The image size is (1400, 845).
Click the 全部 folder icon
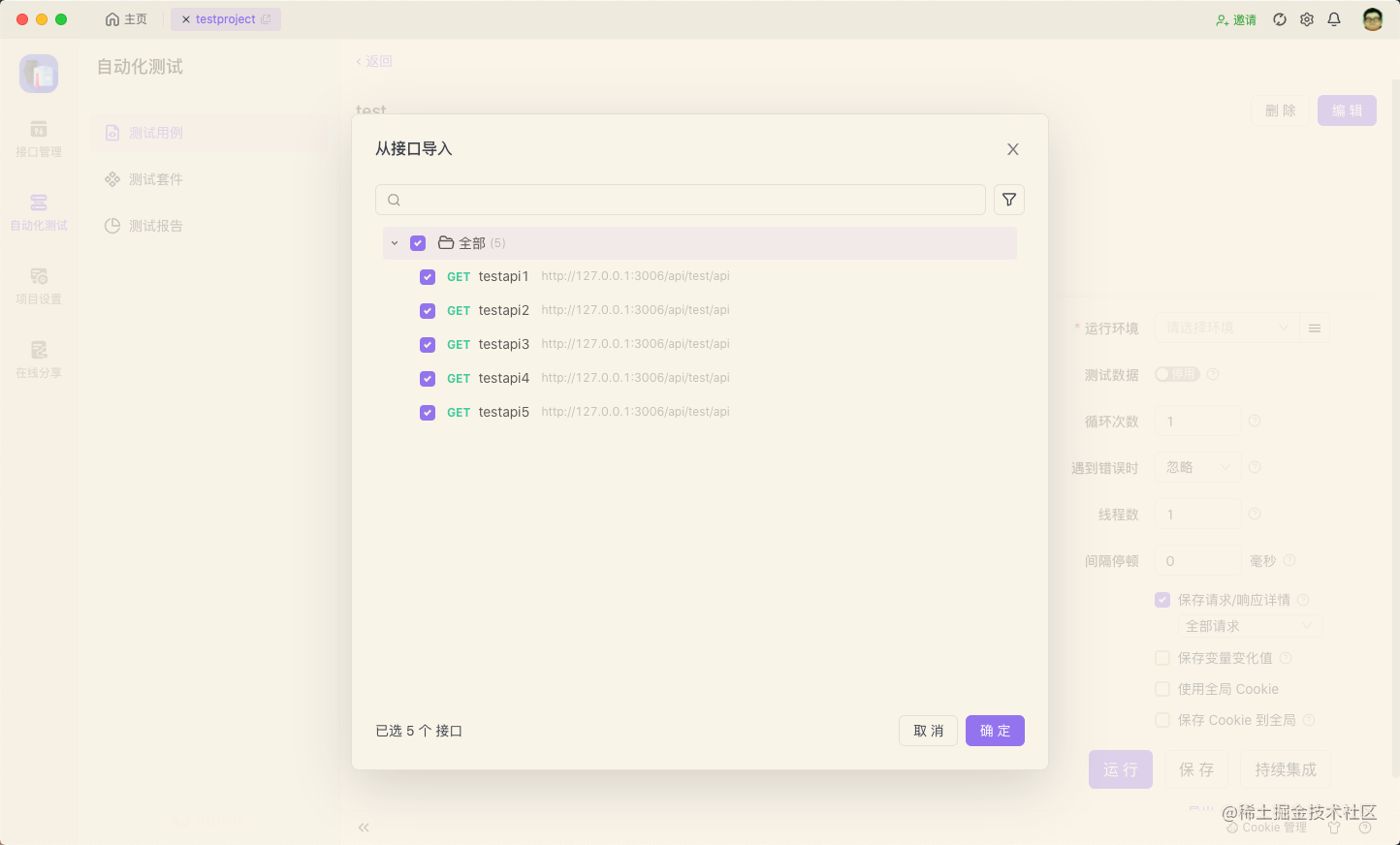446,242
